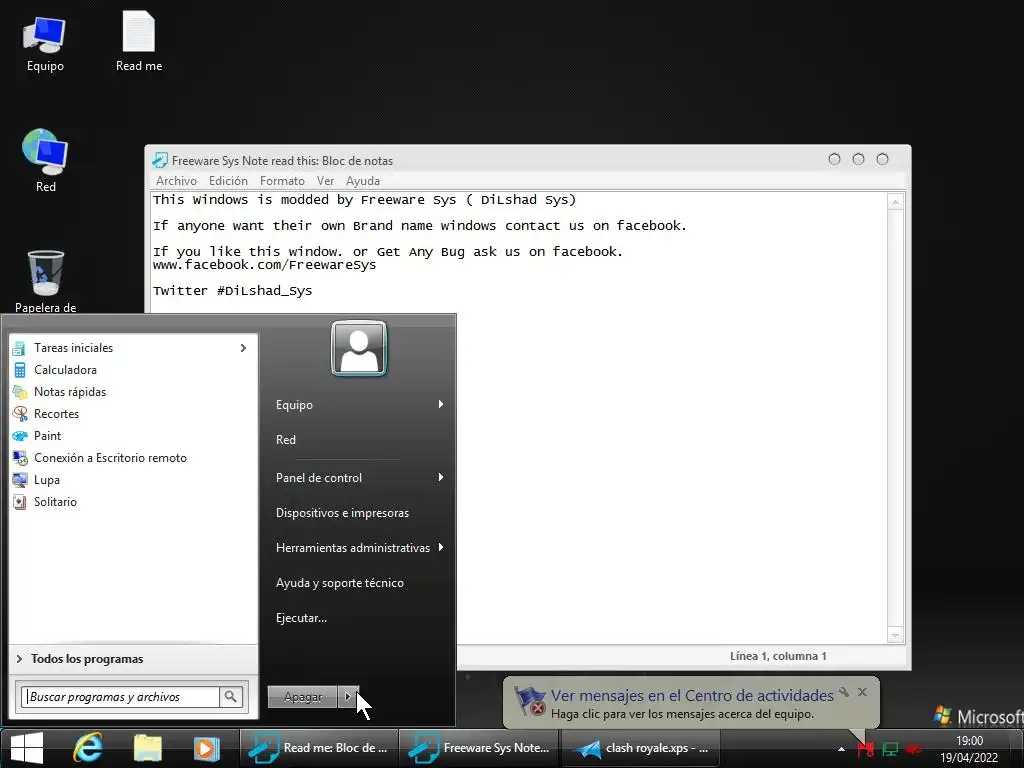Screen dimensions: 1024x768
Task: Expand the Panel de control submenu
Action: [x=441, y=477]
